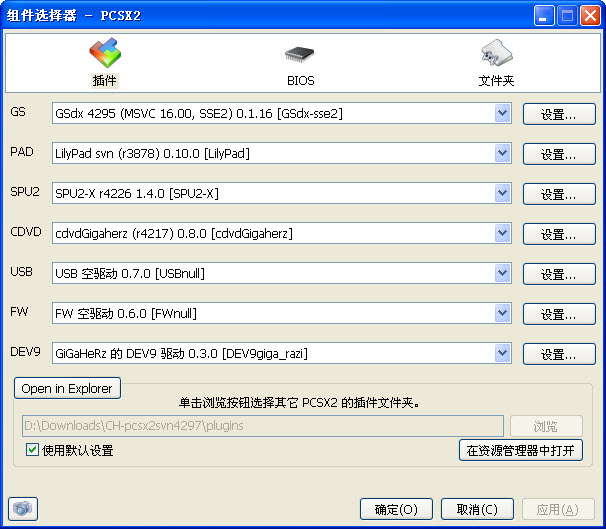Open 设置 for the SPU2 plugin
606x529 pixels.
point(559,194)
